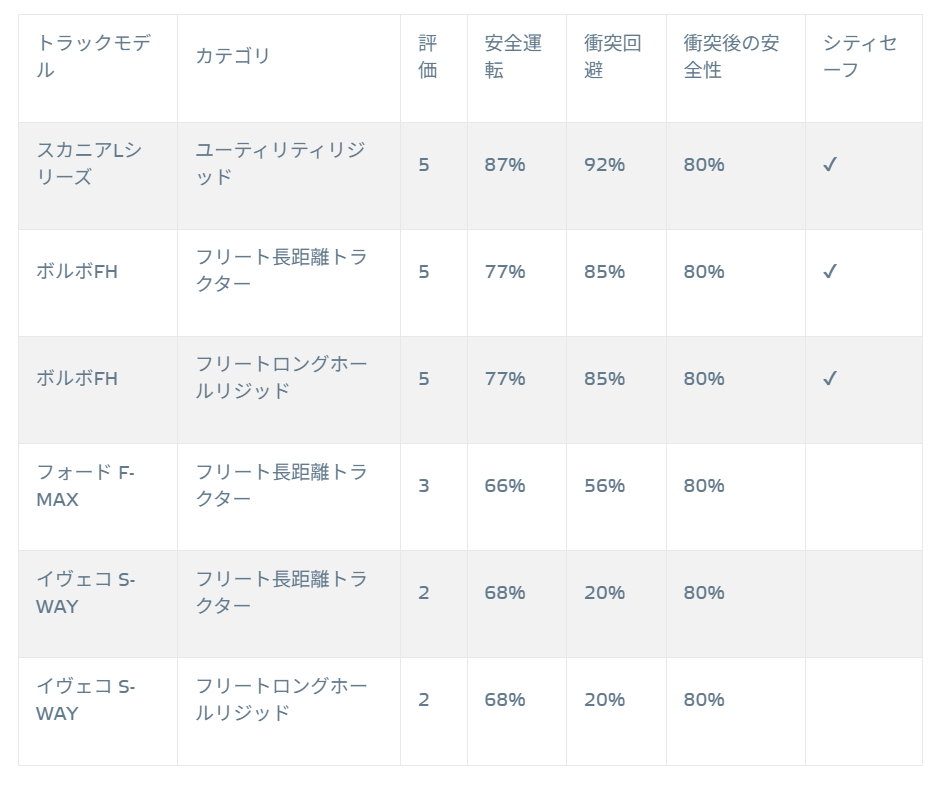Click the 衝突後の安全性 80% cell in the フォード F-MAX row
The image size is (945, 790).
tap(704, 486)
